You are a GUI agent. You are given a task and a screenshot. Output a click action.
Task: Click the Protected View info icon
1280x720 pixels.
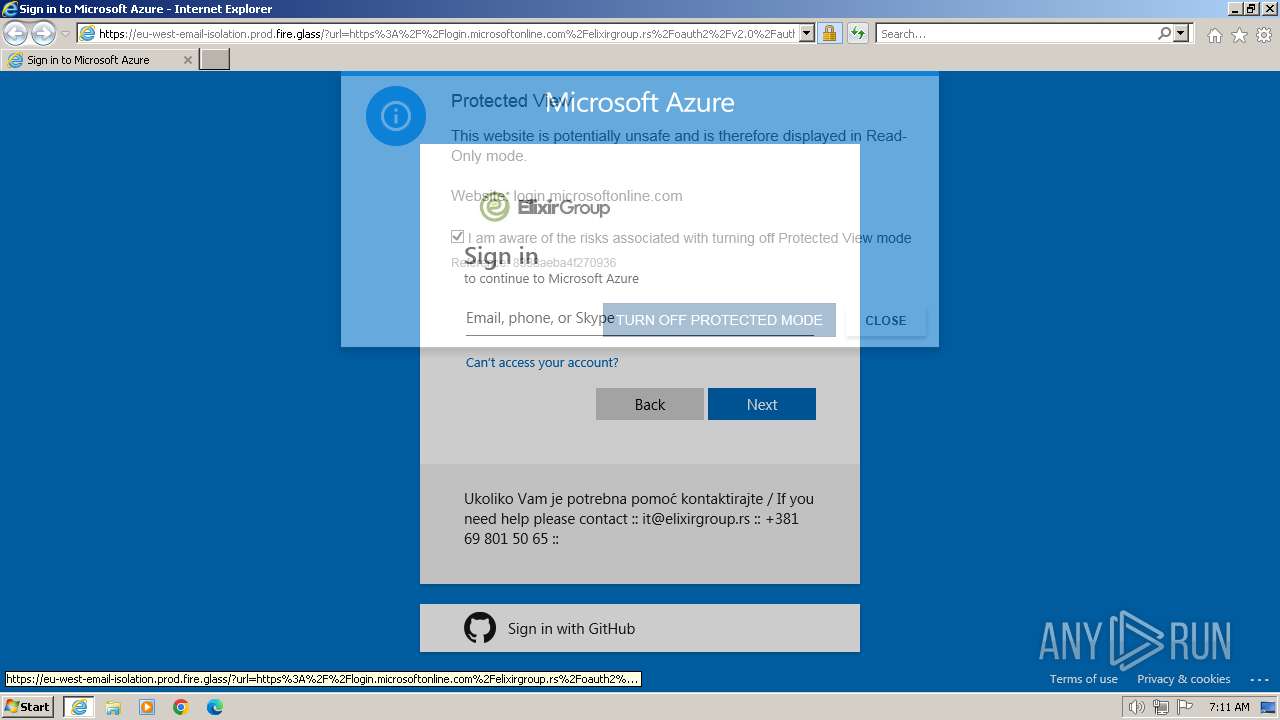tap(396, 116)
